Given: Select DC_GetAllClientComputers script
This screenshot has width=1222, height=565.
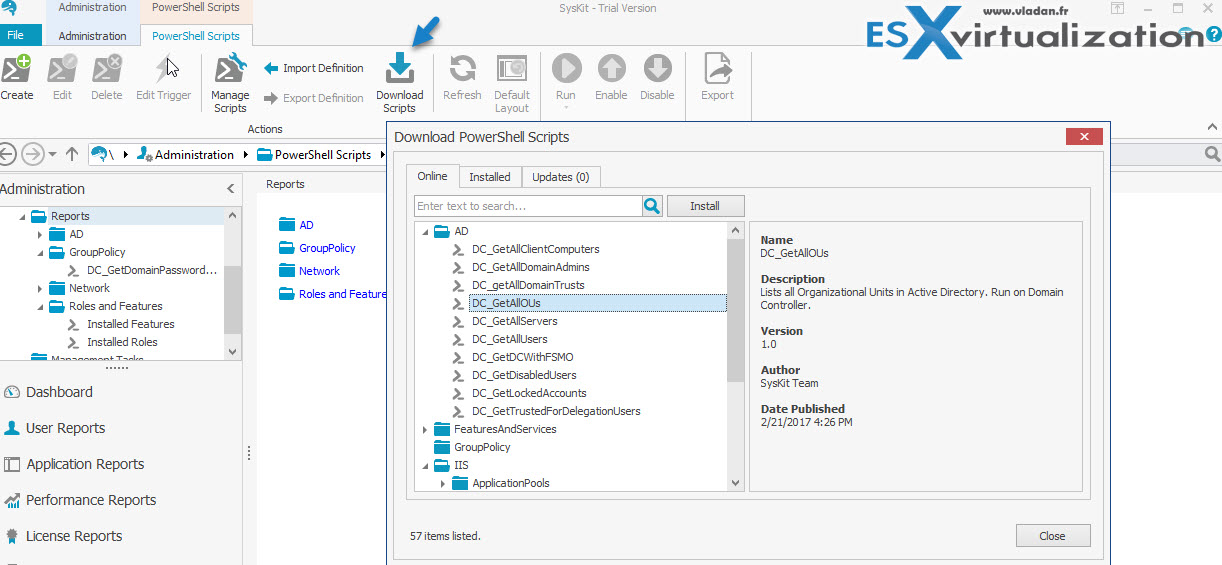Looking at the screenshot, I should point(535,249).
